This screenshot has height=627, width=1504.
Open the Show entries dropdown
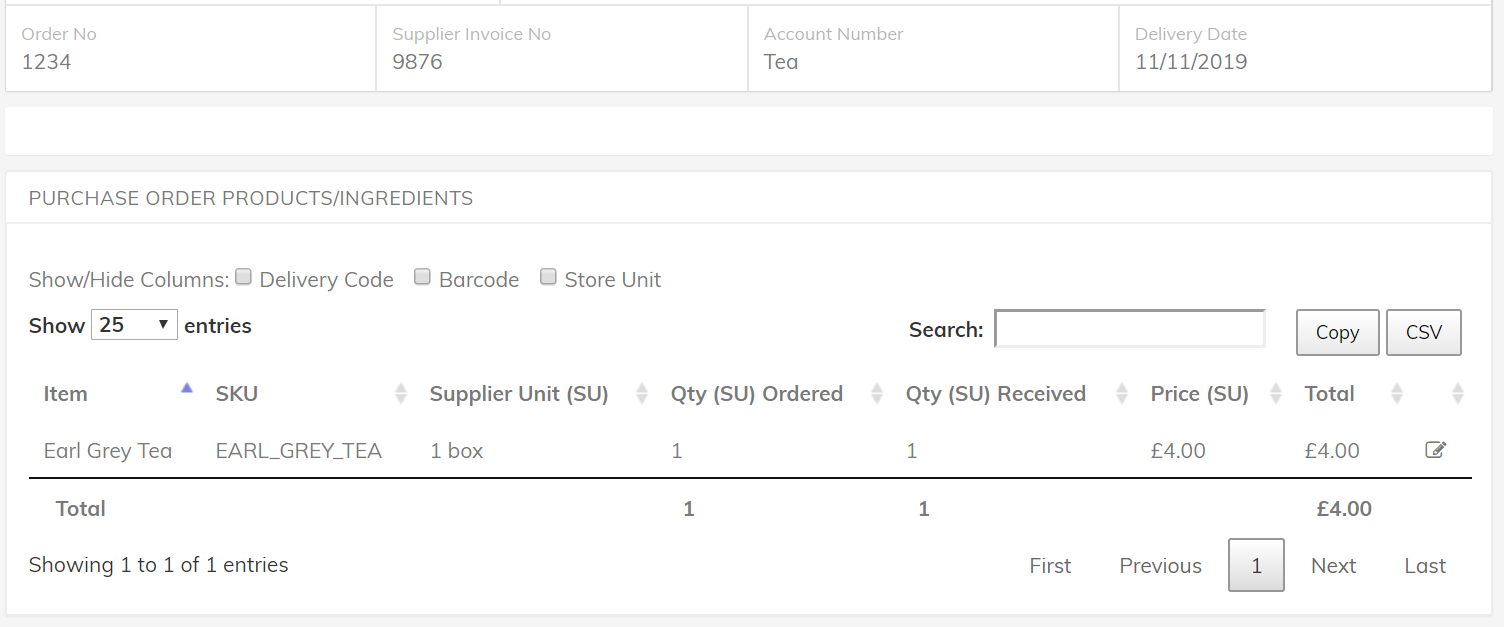click(x=134, y=325)
